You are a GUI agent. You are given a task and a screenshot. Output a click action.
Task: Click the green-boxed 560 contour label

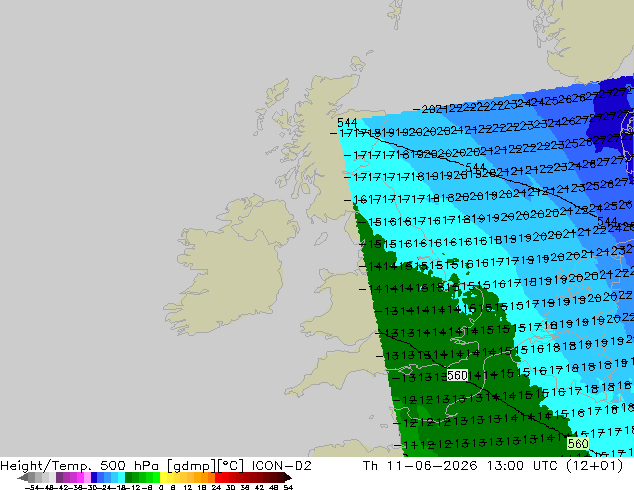(x=577, y=444)
